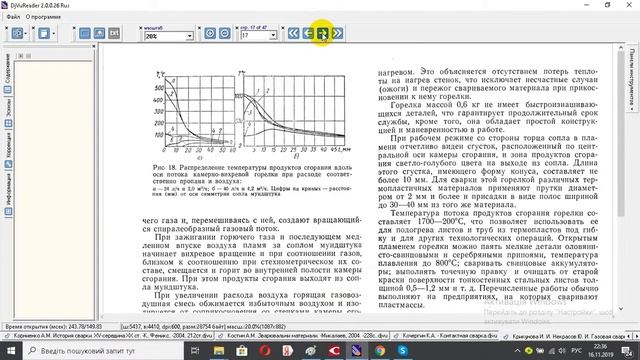
Task: Jump to first page with double-left arrow
Action: click(293, 33)
